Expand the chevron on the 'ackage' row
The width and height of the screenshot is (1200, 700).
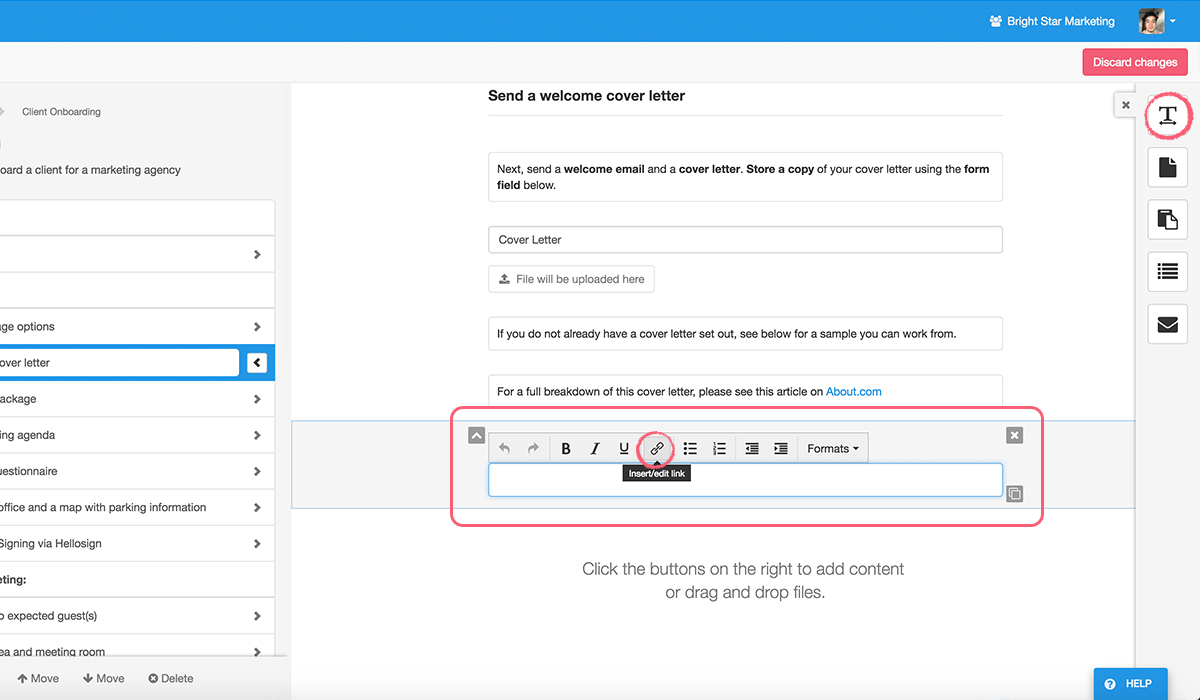coord(257,399)
